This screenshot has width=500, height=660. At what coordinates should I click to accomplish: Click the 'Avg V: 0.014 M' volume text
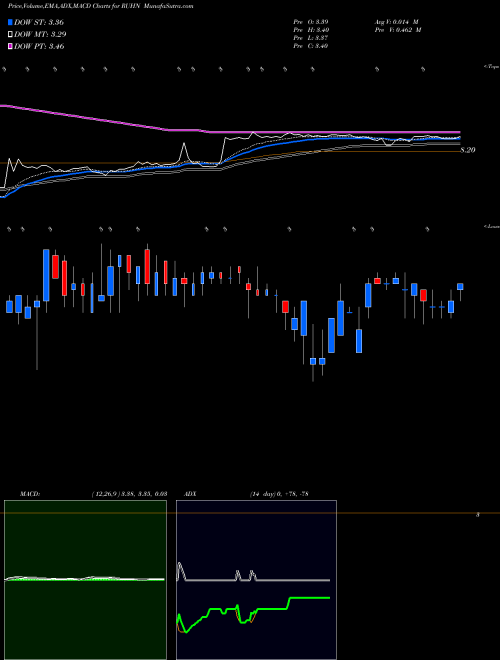pos(396,21)
